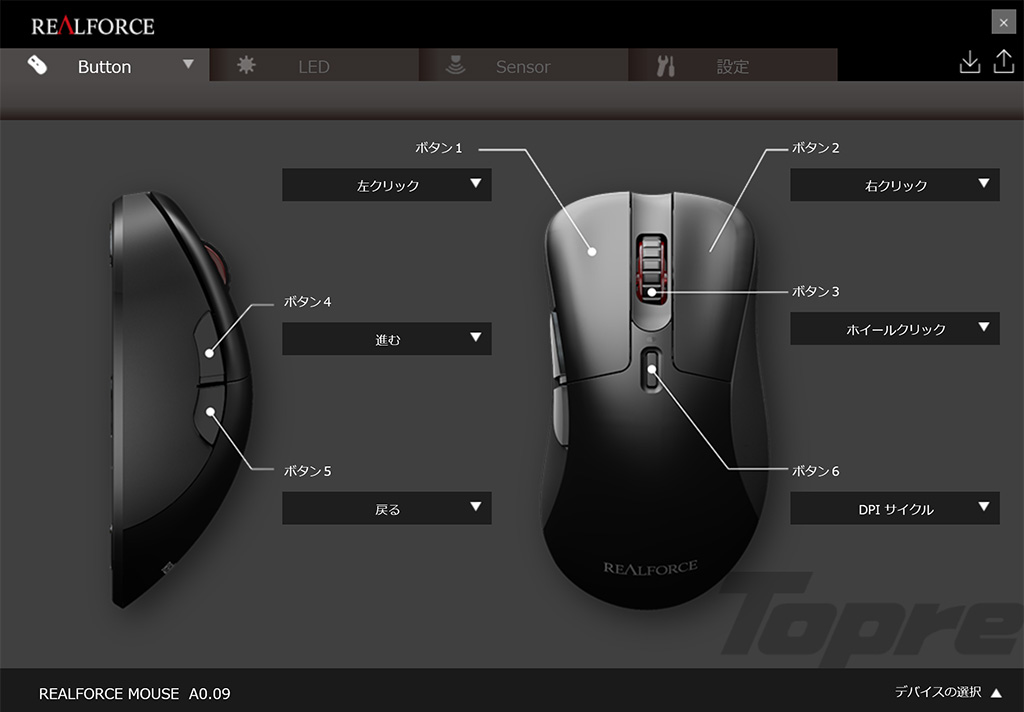This screenshot has height=712, width=1024.
Task: Click the REALFORCE logo in header
Action: click(x=93, y=26)
